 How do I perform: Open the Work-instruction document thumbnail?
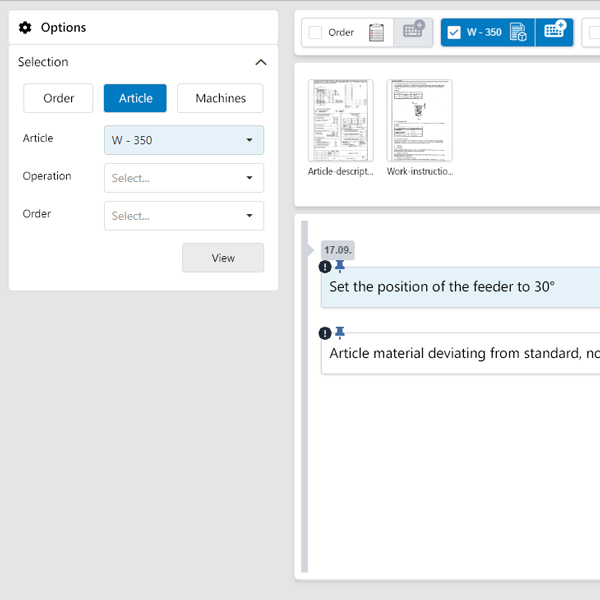419,121
